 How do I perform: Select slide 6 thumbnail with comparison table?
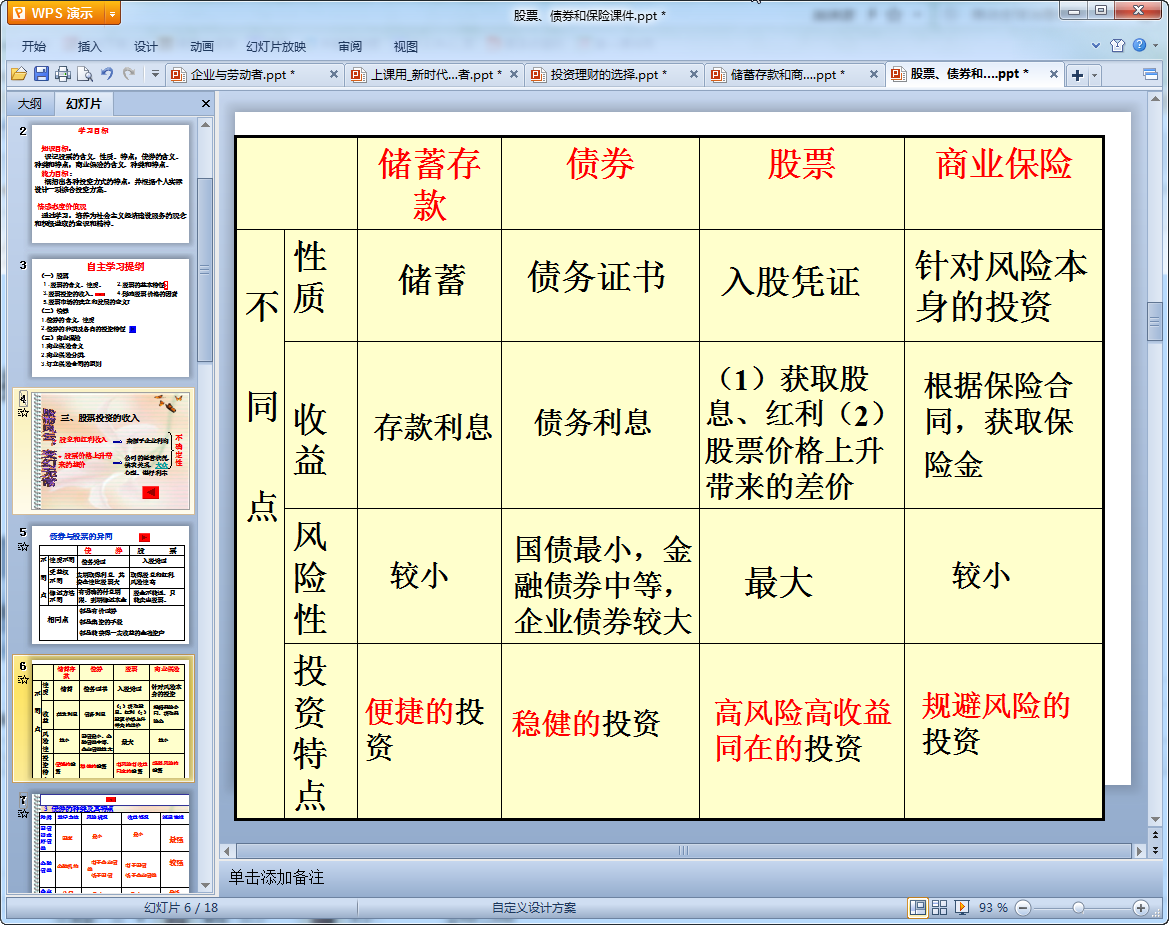click(x=110, y=719)
